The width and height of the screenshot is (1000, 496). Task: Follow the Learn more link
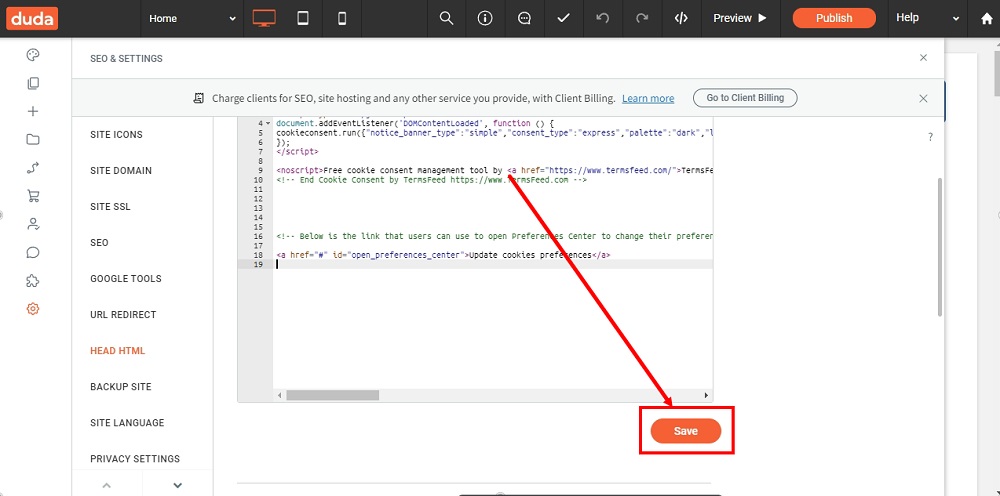pyautogui.click(x=648, y=98)
